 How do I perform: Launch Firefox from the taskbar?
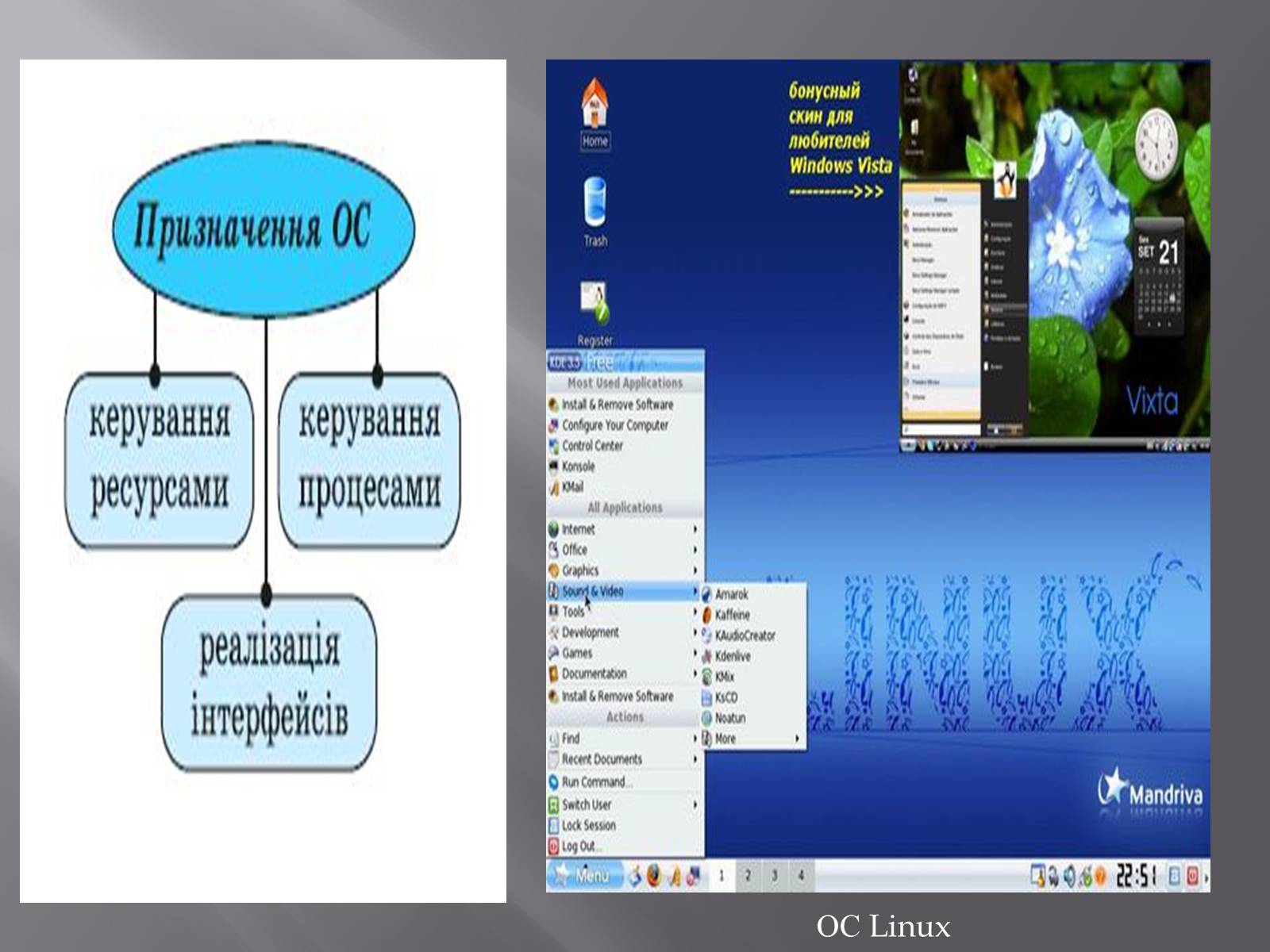pos(654,876)
